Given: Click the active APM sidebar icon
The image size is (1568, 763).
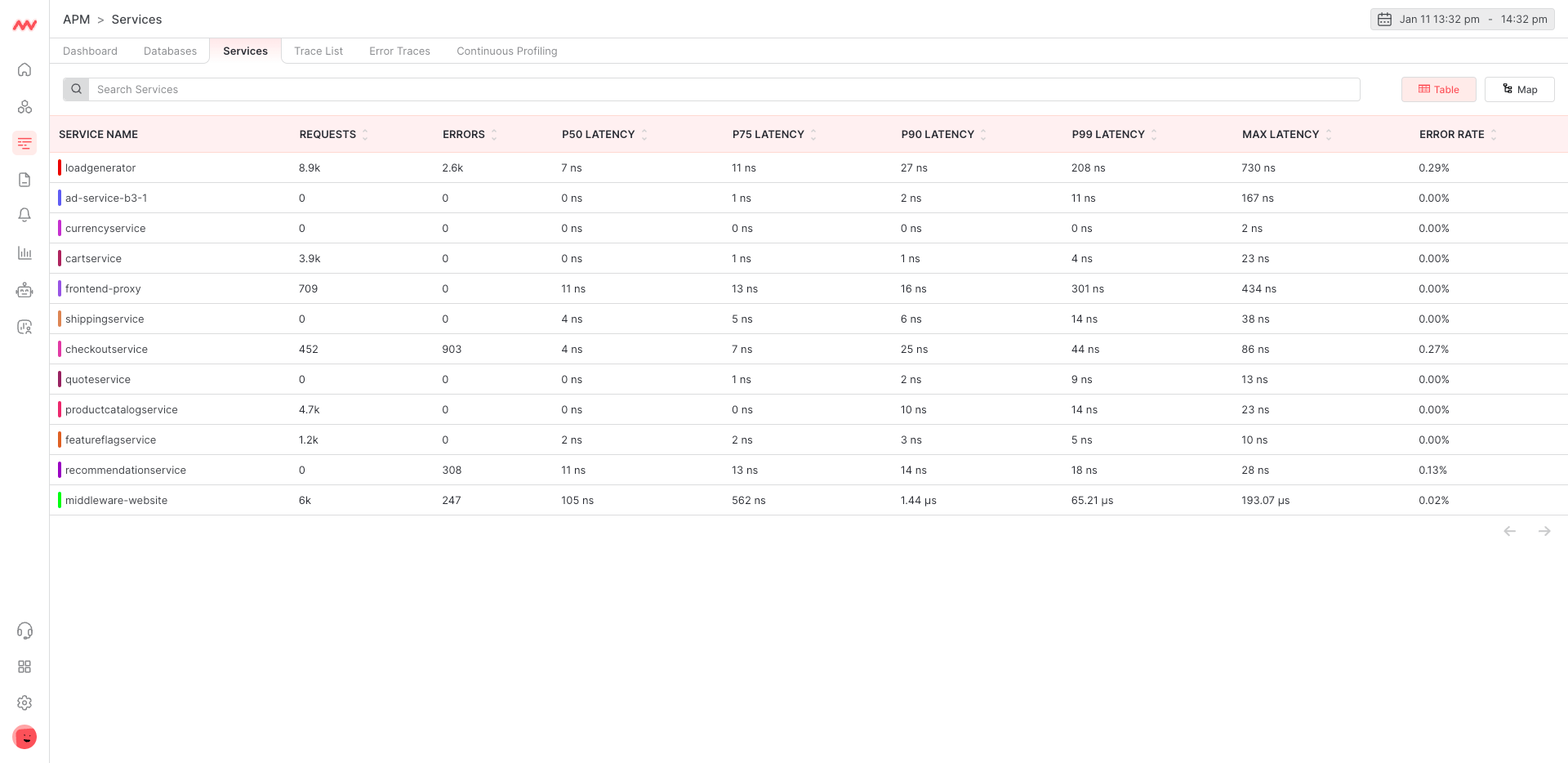Looking at the screenshot, I should 24,143.
